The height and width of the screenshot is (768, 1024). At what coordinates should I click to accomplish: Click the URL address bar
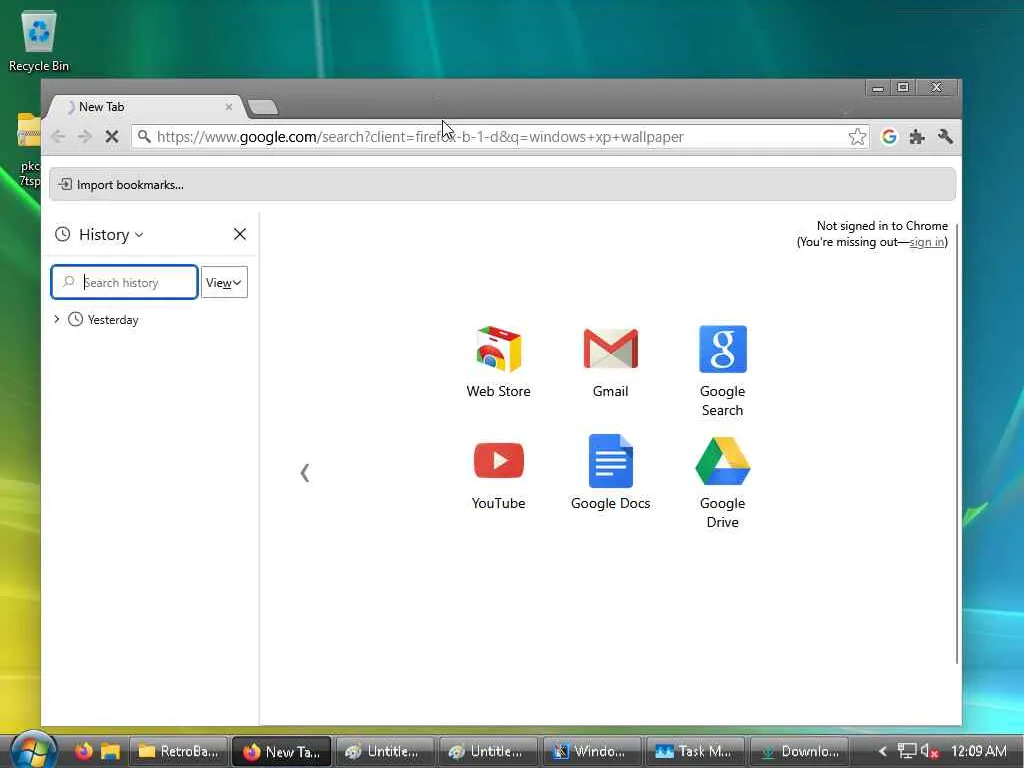[500, 136]
